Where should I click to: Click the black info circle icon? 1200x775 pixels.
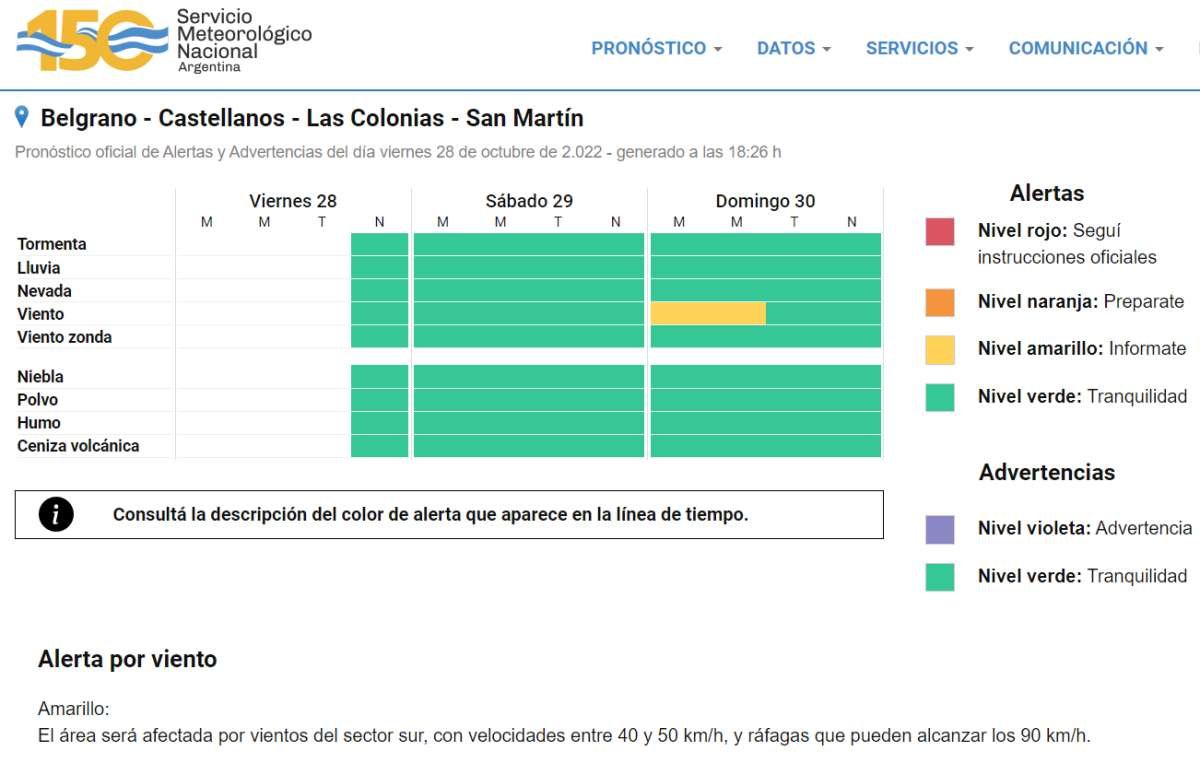(56, 515)
